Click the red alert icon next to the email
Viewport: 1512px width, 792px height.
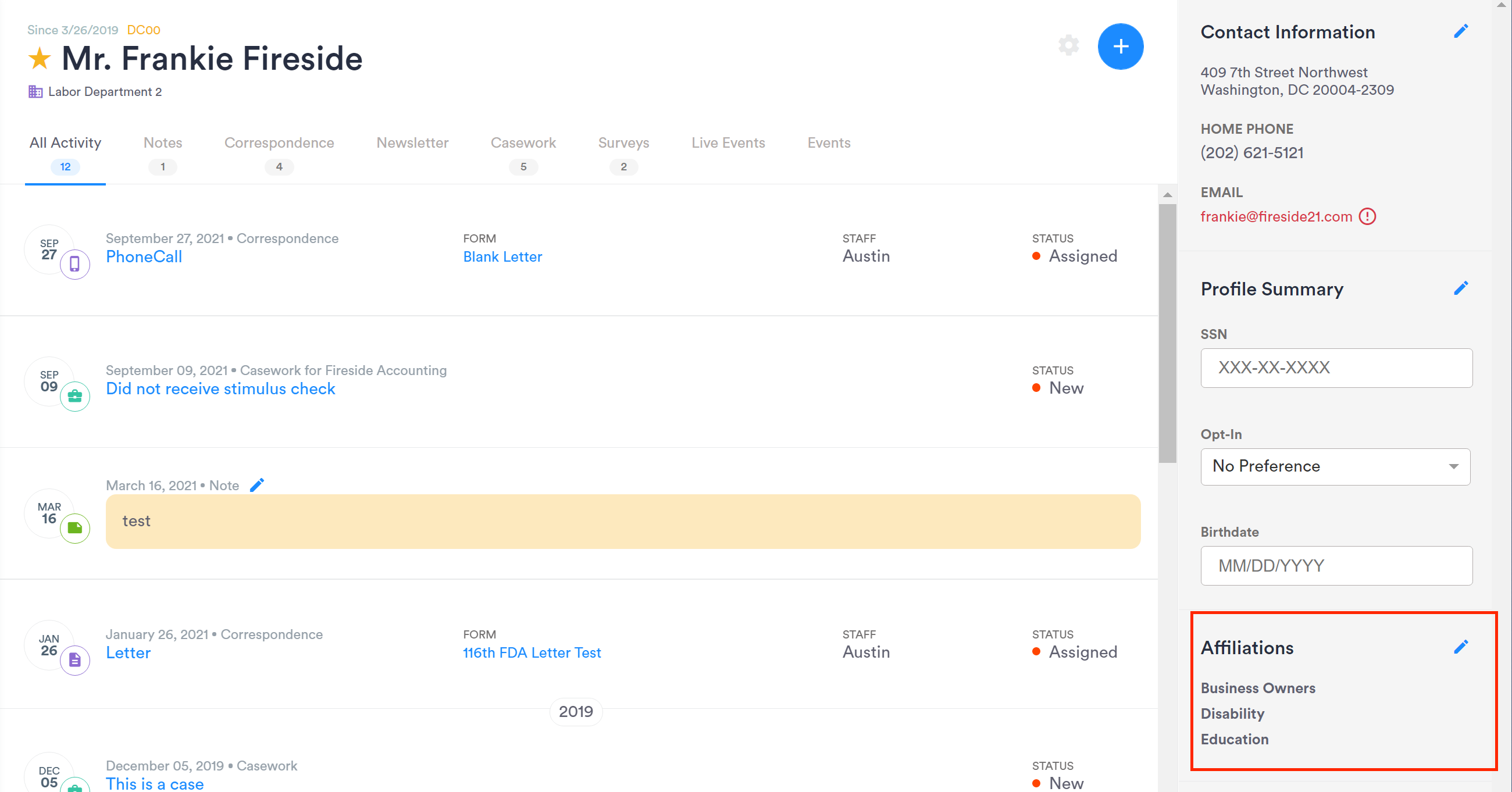tap(1368, 217)
